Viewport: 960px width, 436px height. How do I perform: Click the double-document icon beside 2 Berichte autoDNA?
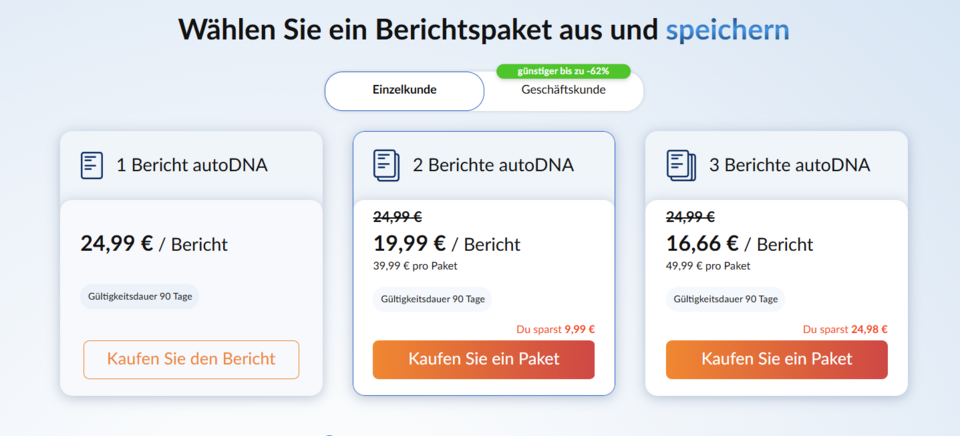tap(386, 165)
